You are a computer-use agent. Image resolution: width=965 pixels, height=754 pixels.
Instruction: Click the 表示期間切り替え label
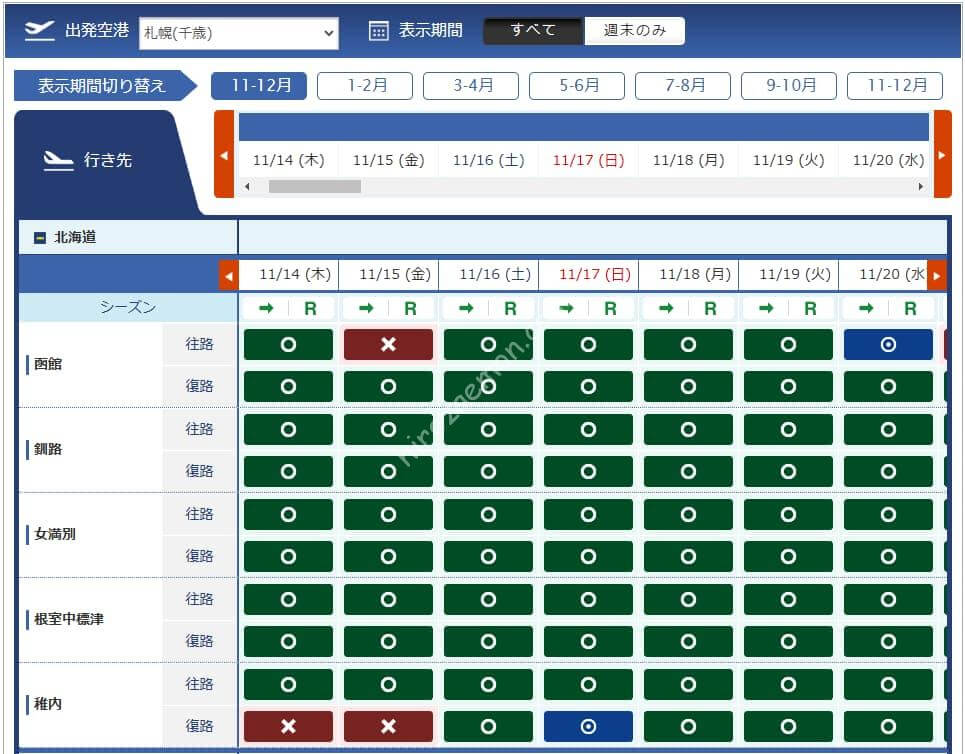[102, 86]
